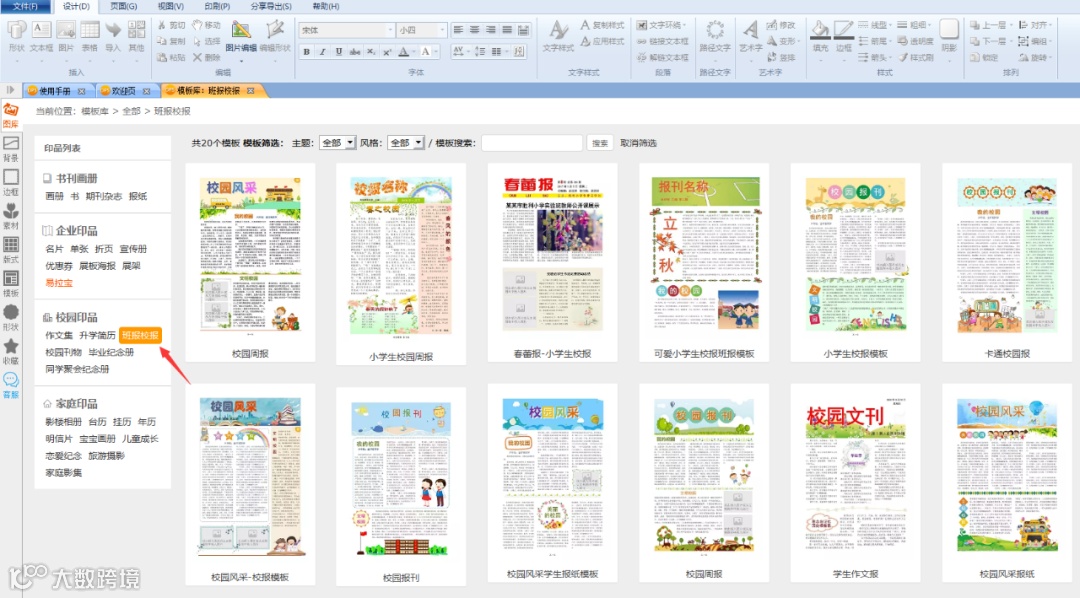Select the 期刊杂志 category link

104,196
